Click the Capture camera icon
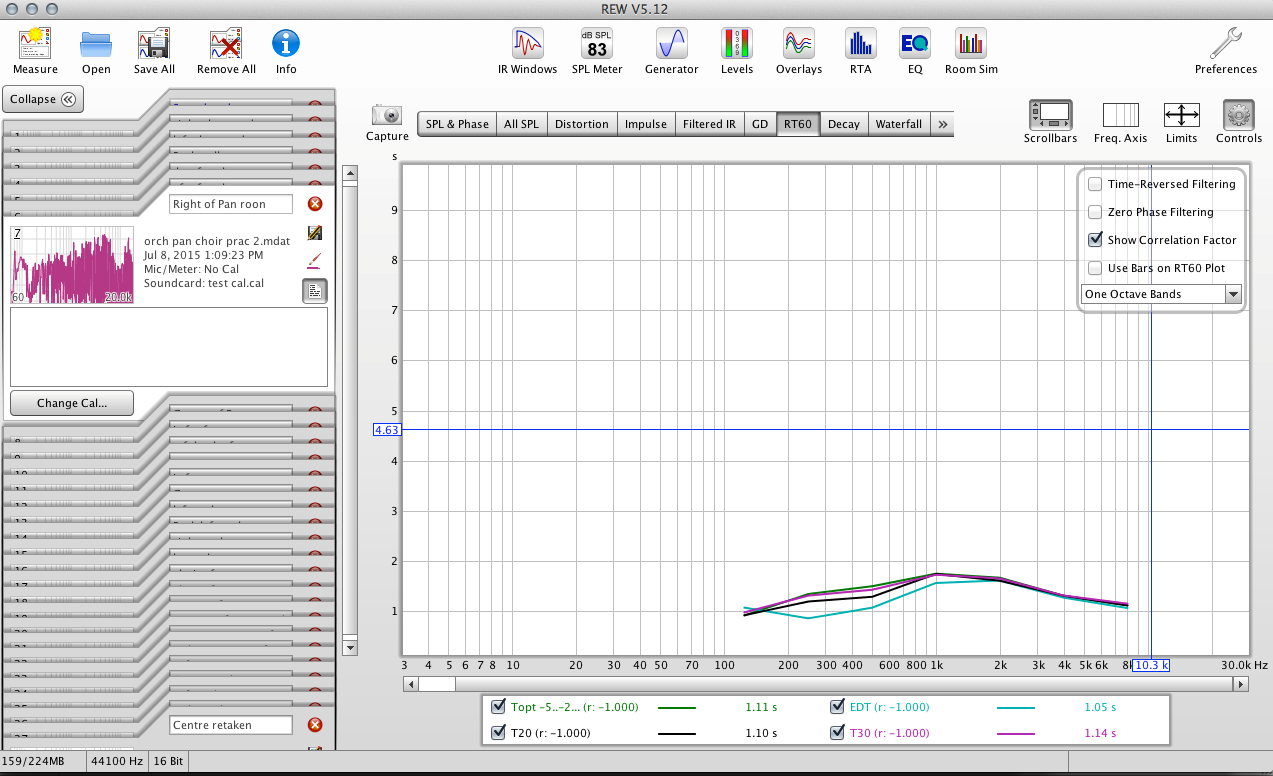 (x=387, y=116)
